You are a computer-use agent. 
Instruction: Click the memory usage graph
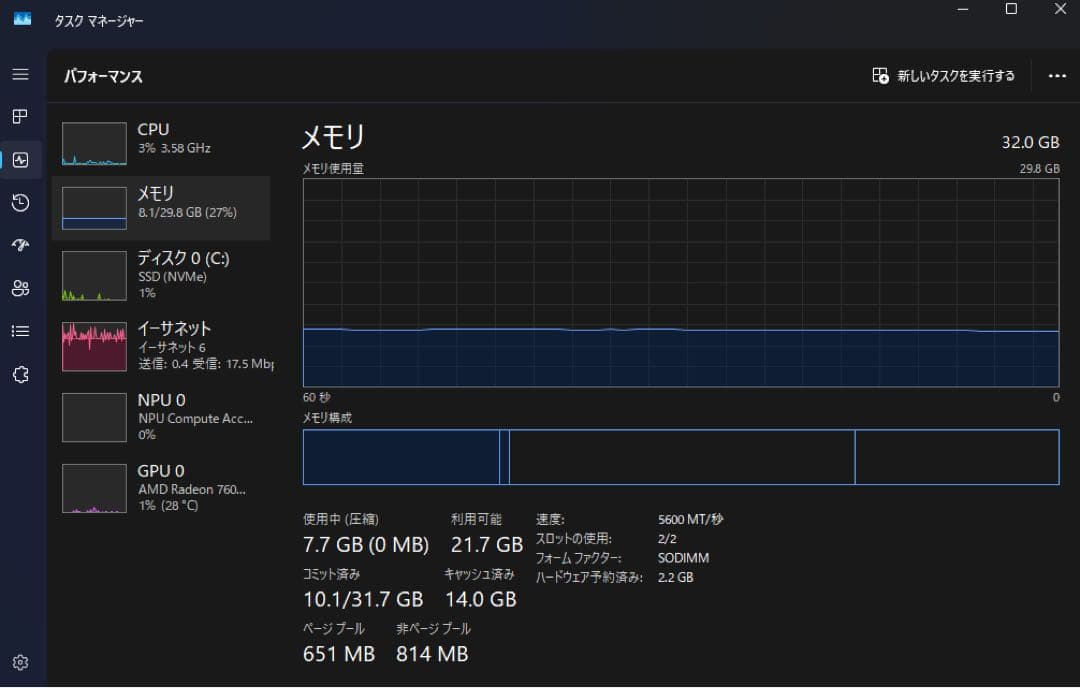click(680, 285)
